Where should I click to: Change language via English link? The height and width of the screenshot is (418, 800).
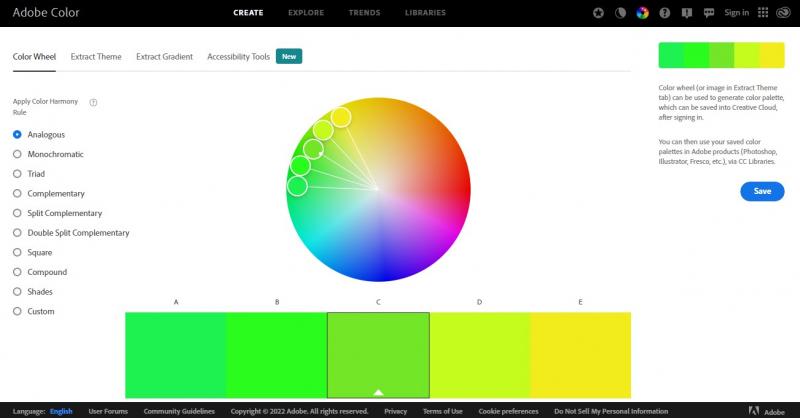point(61,411)
